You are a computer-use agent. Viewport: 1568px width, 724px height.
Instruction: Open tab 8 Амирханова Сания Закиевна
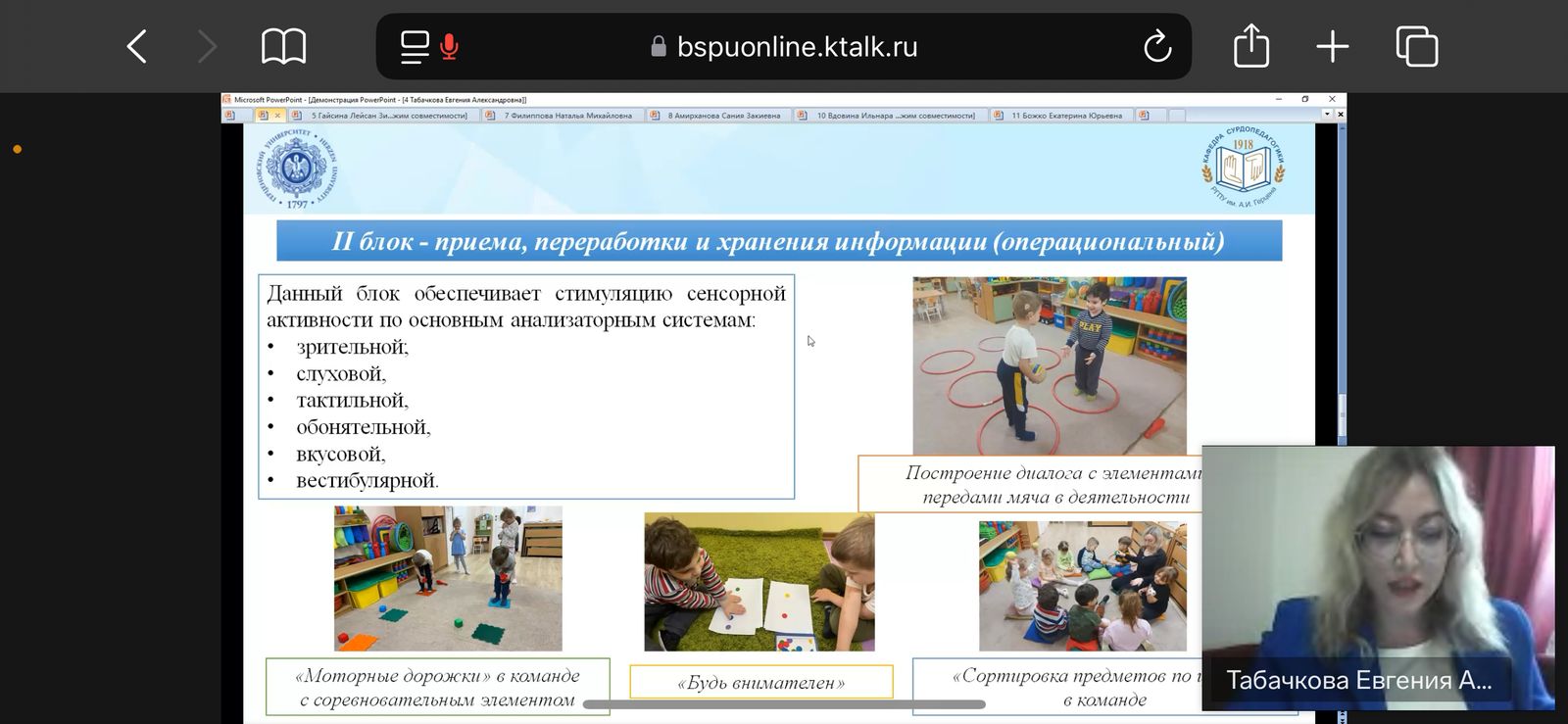point(723,116)
